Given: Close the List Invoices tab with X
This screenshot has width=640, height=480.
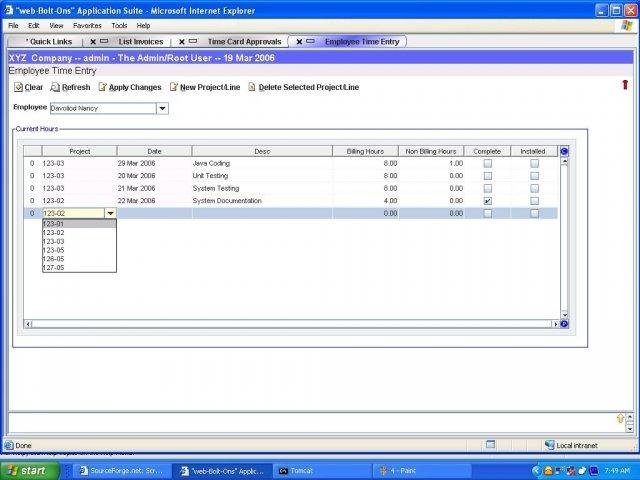Looking at the screenshot, I should click(x=93, y=42).
